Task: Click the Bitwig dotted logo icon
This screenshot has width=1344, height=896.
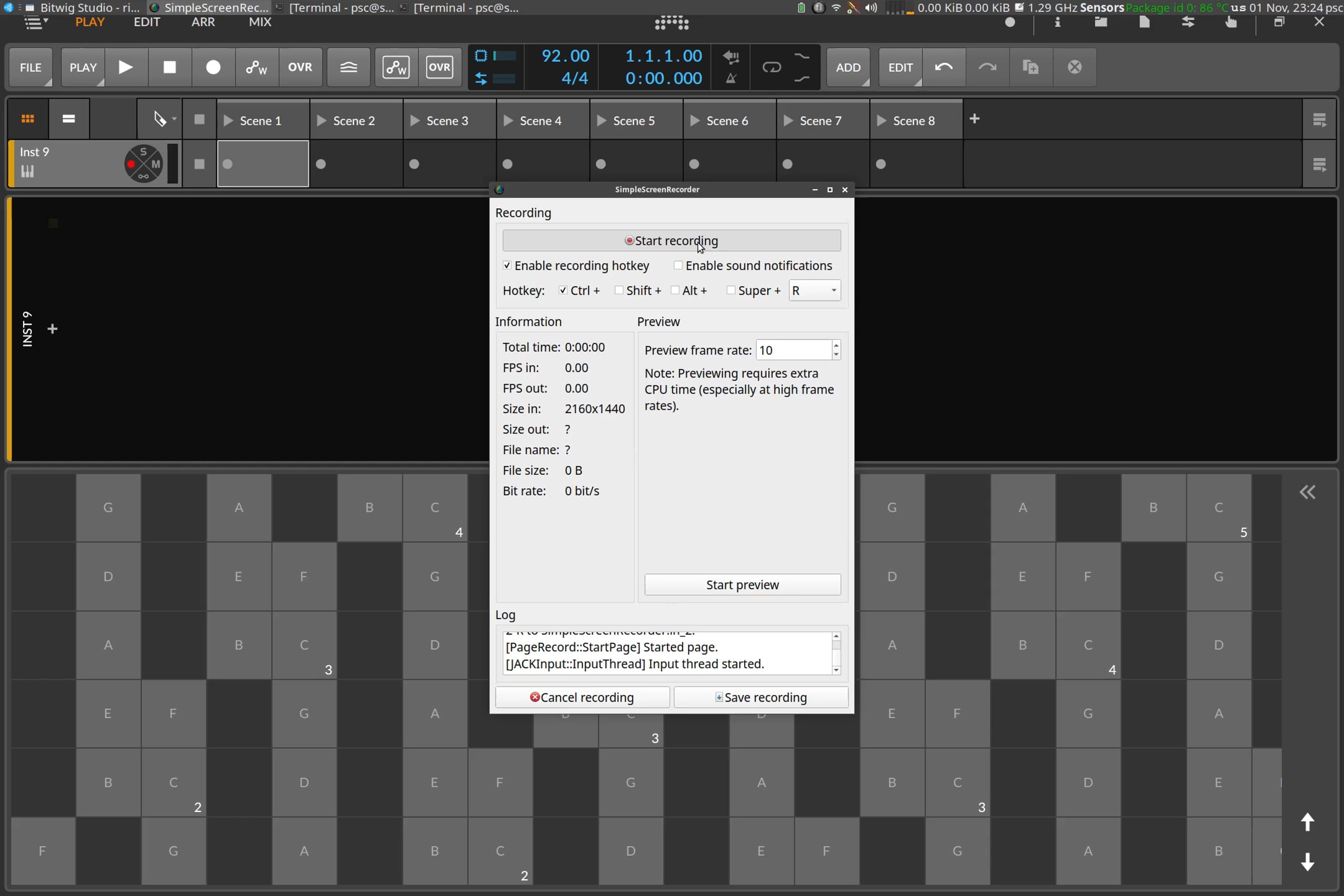Action: (671, 23)
